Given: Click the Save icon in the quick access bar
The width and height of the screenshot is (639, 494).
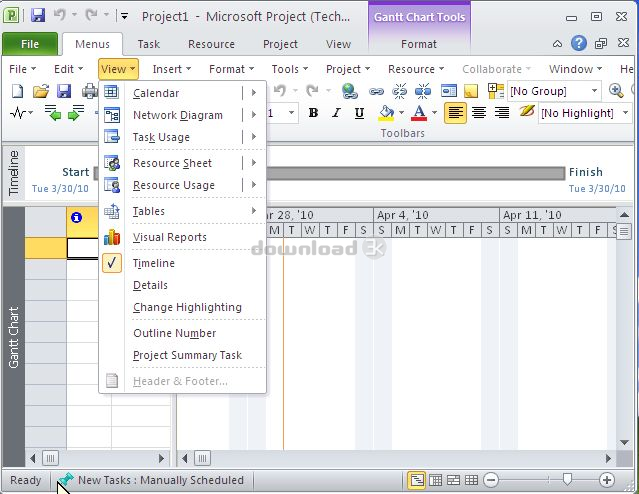Looking at the screenshot, I should pos(38,15).
